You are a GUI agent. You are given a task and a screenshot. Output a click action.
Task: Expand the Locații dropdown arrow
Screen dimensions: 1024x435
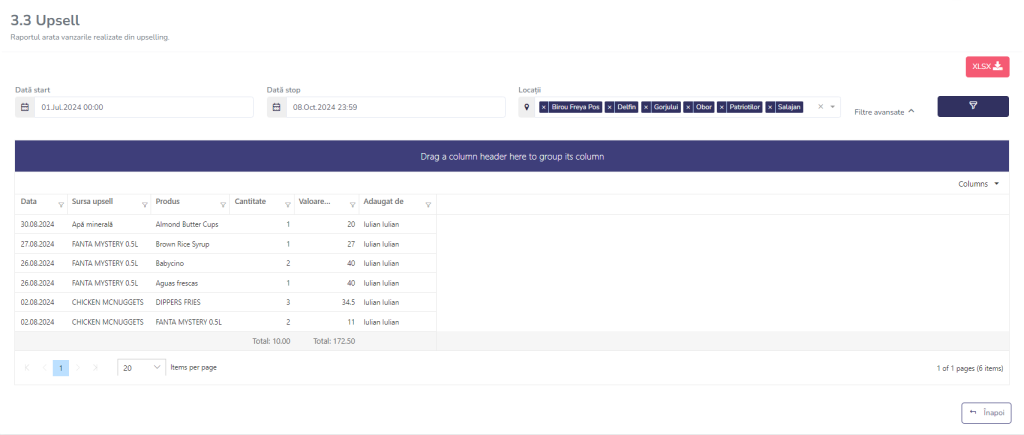(x=832, y=107)
